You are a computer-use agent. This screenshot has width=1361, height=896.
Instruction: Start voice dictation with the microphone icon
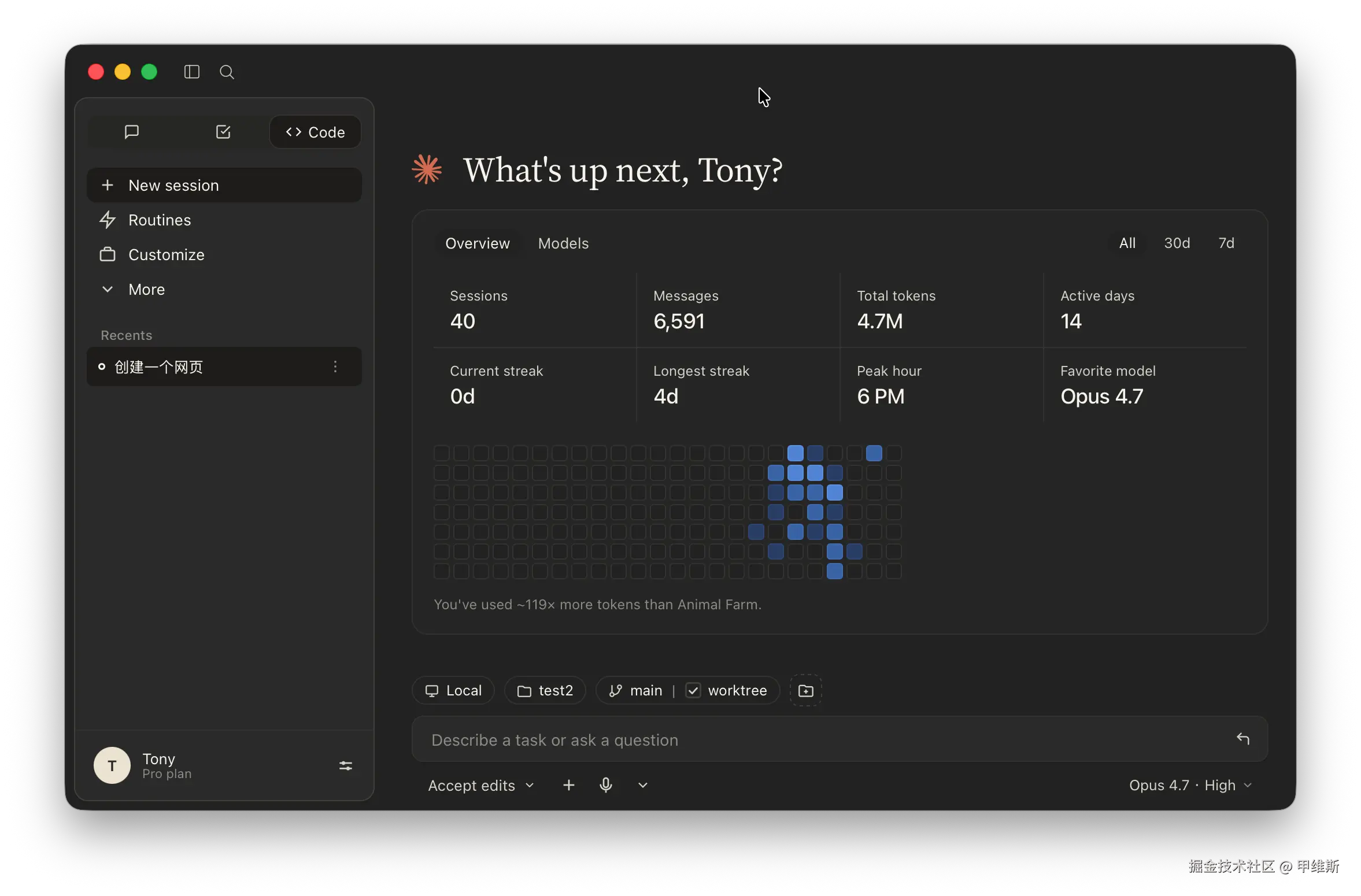click(x=605, y=784)
